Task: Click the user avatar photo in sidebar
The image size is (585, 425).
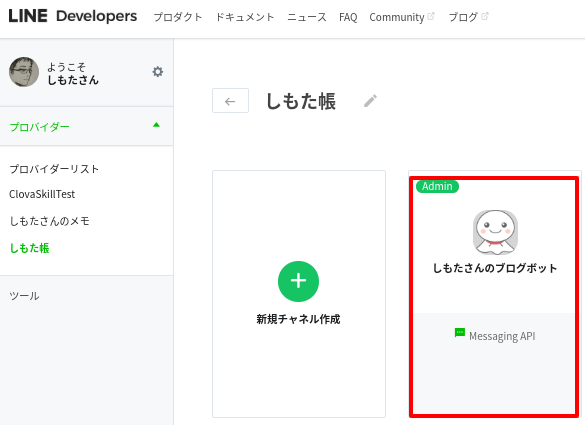Action: click(24, 72)
